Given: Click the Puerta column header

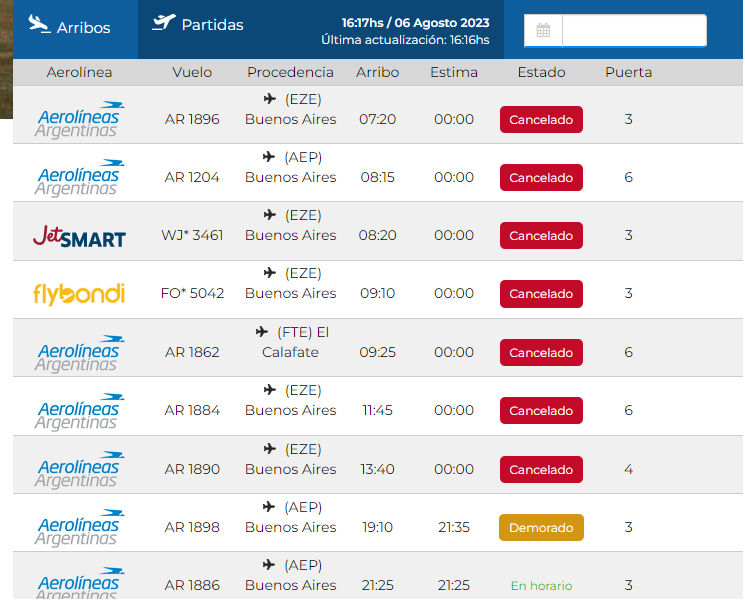Looking at the screenshot, I should [x=628, y=72].
